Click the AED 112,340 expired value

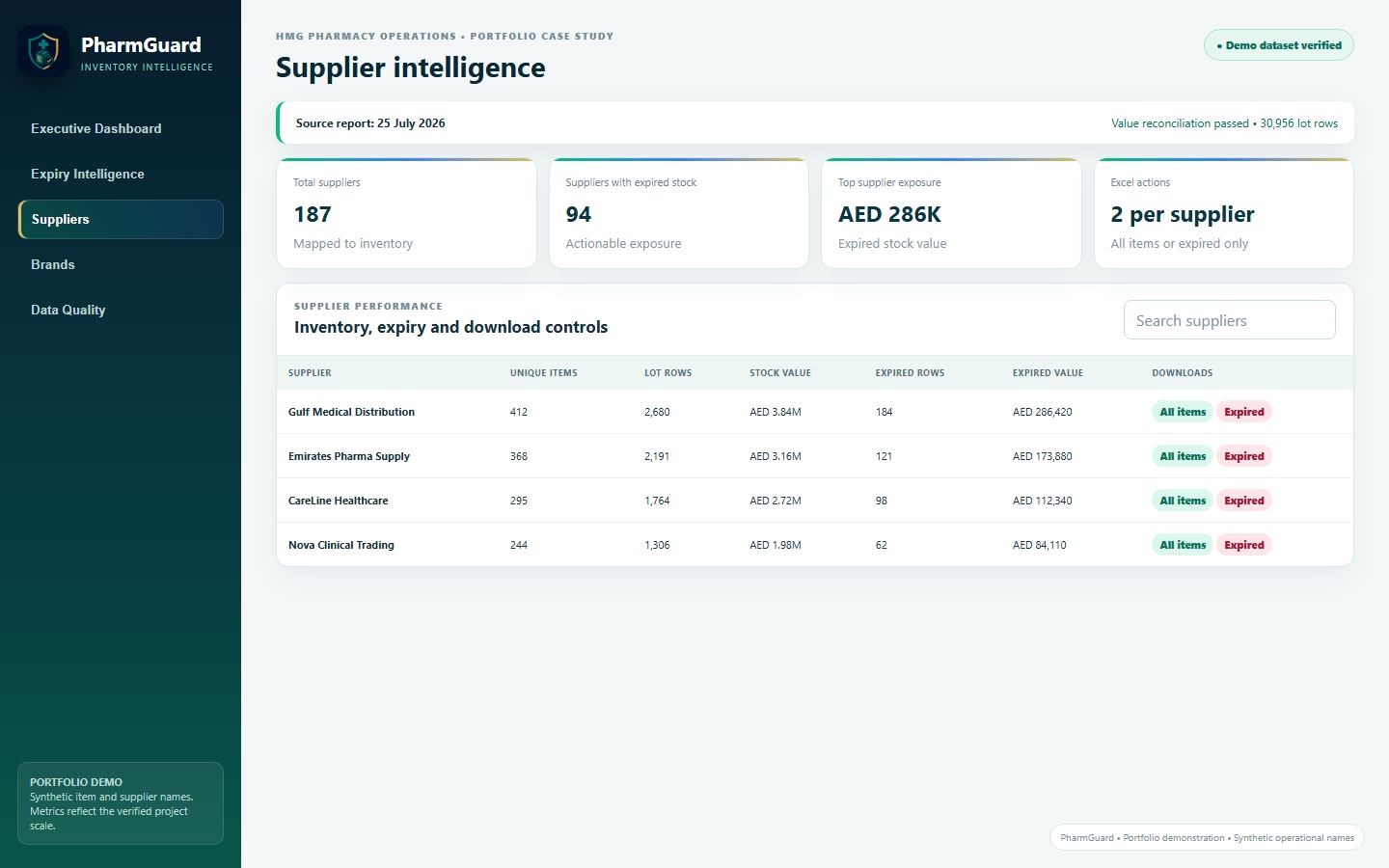(x=1043, y=501)
